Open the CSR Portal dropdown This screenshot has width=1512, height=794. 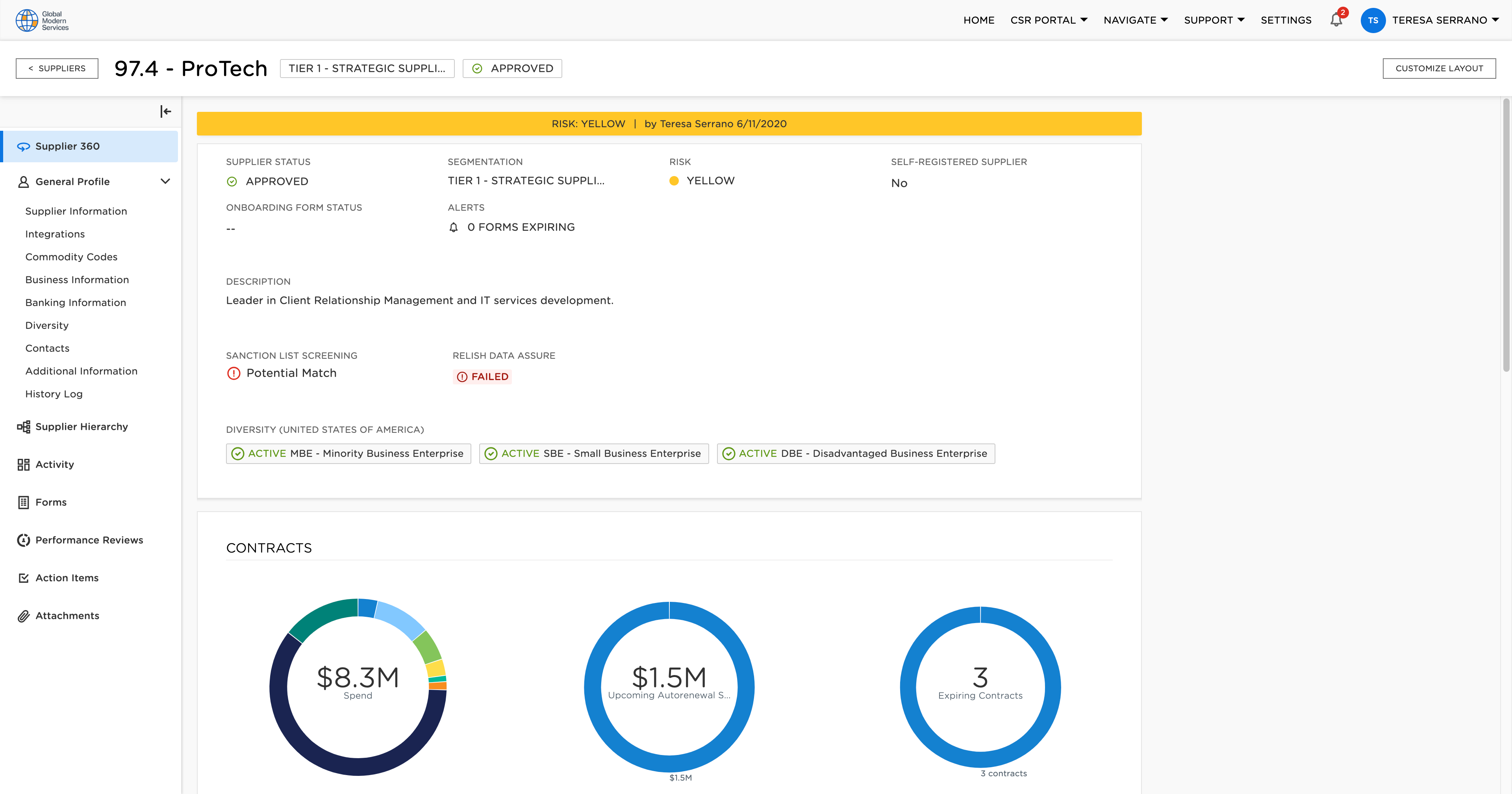click(x=1048, y=20)
